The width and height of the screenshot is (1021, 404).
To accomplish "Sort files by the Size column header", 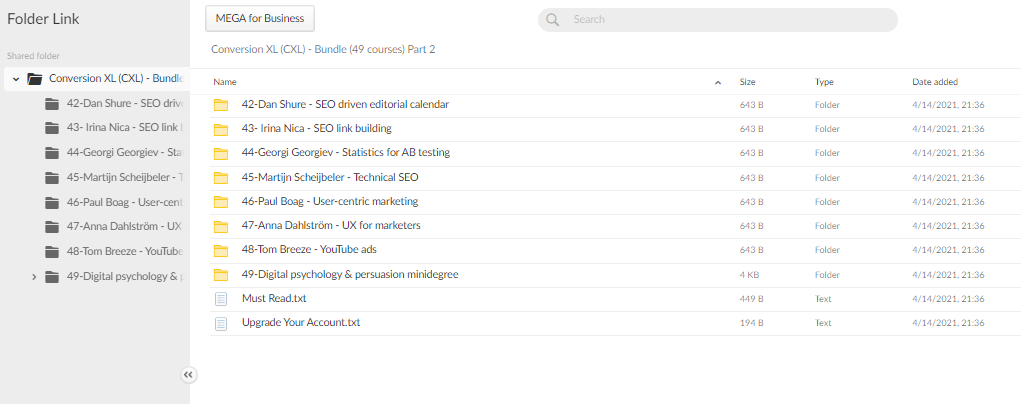I will [x=747, y=82].
